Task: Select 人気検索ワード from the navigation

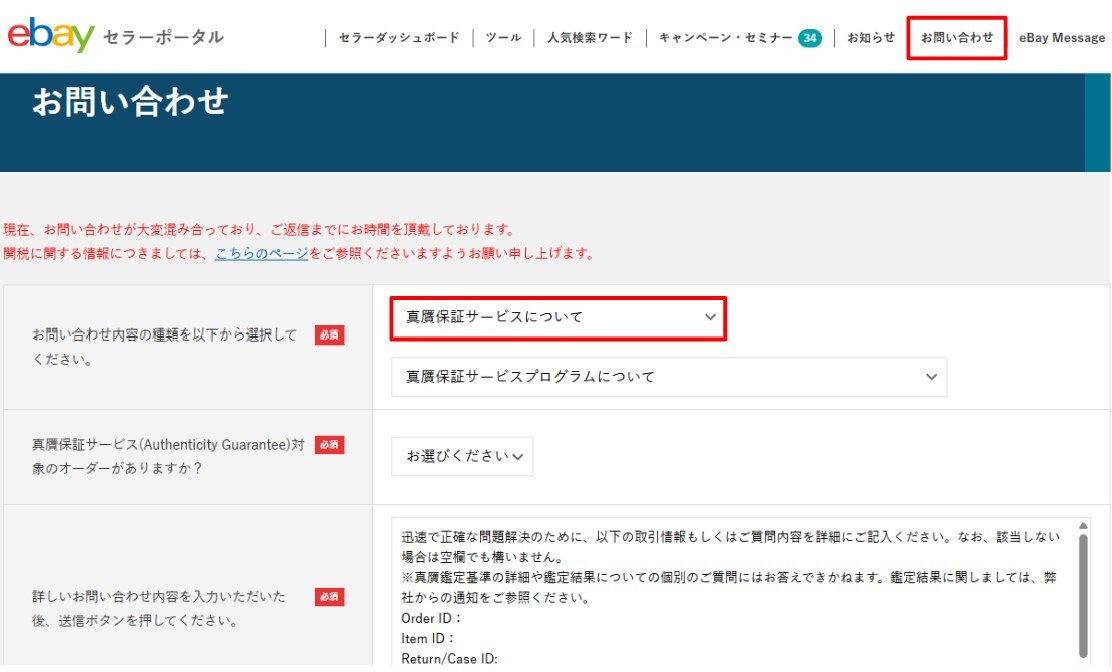Action: coord(589,36)
